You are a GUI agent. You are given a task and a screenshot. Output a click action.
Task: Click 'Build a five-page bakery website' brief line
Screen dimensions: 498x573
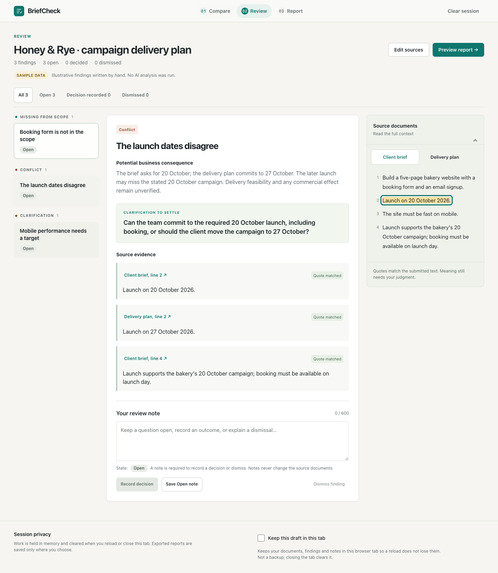[x=428, y=182]
